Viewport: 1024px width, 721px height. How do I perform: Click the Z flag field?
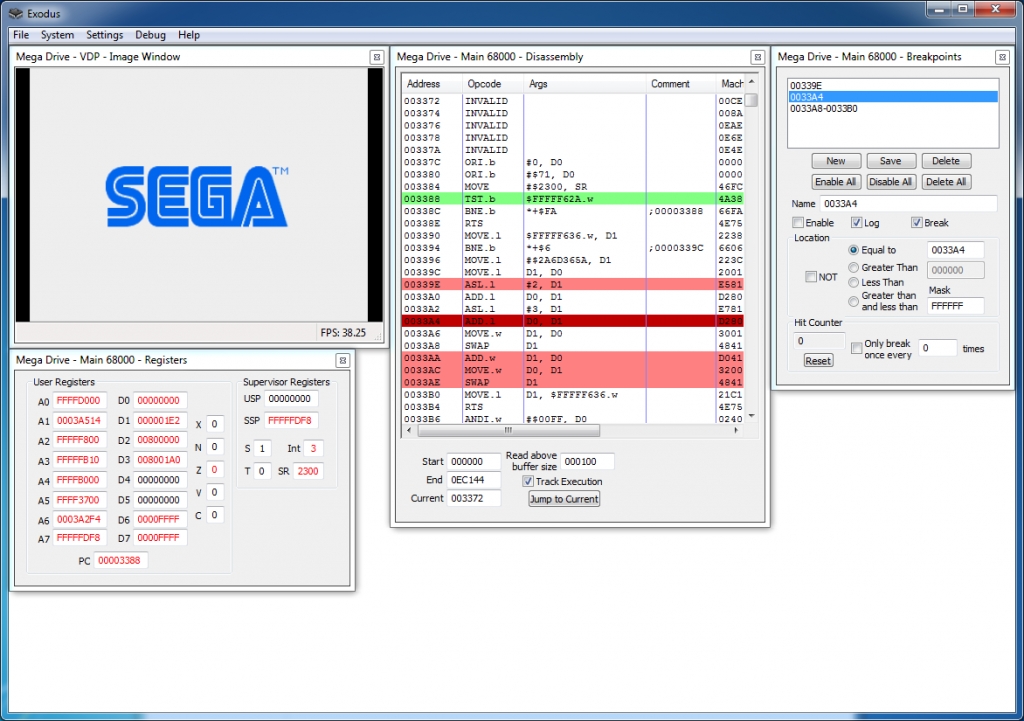(x=215, y=470)
